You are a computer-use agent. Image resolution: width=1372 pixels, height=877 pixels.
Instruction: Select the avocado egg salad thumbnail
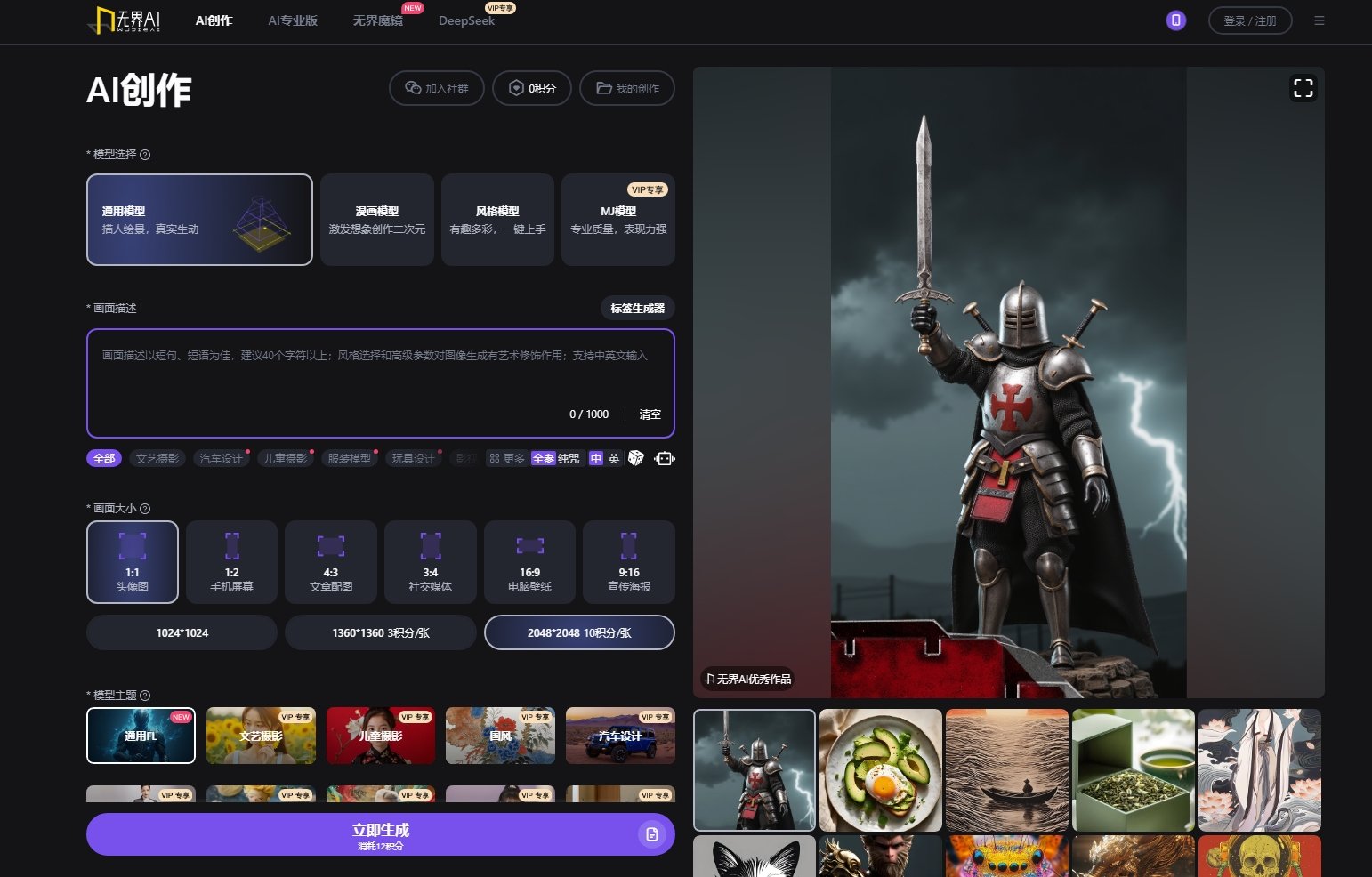click(x=880, y=770)
